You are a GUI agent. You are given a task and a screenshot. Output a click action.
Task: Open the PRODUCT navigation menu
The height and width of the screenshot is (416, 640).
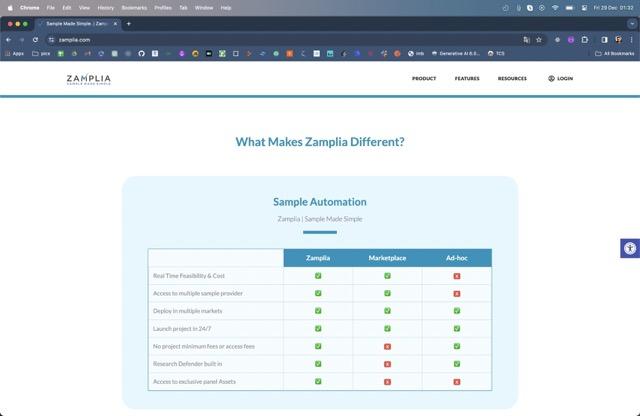(424, 78)
